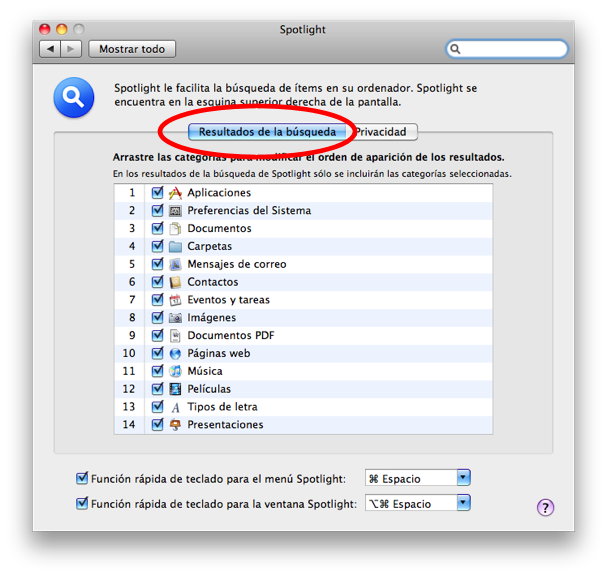607x576 pixels.
Task: Uncheck the Carpetas checkbox
Action: [x=157, y=246]
